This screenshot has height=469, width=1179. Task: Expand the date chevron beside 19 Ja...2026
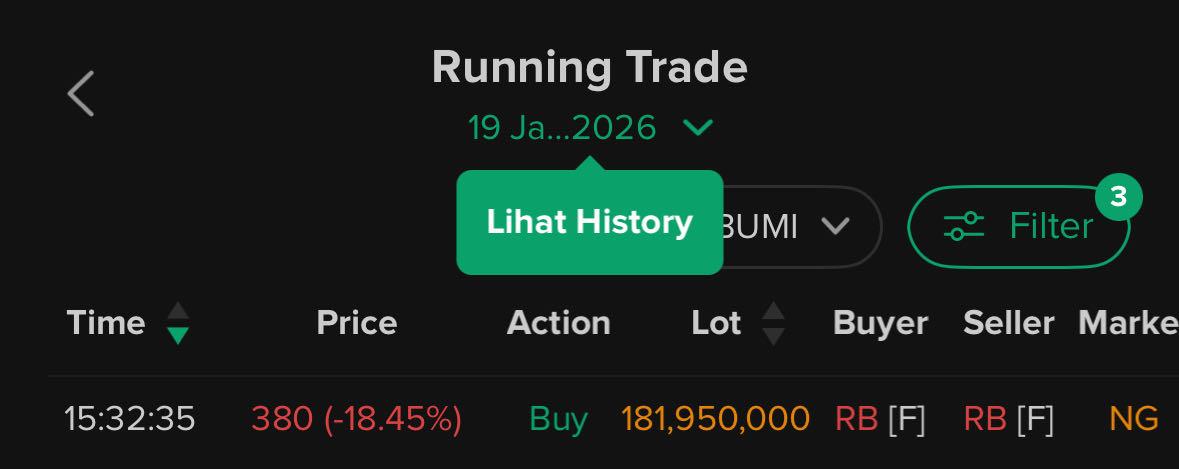point(697,127)
